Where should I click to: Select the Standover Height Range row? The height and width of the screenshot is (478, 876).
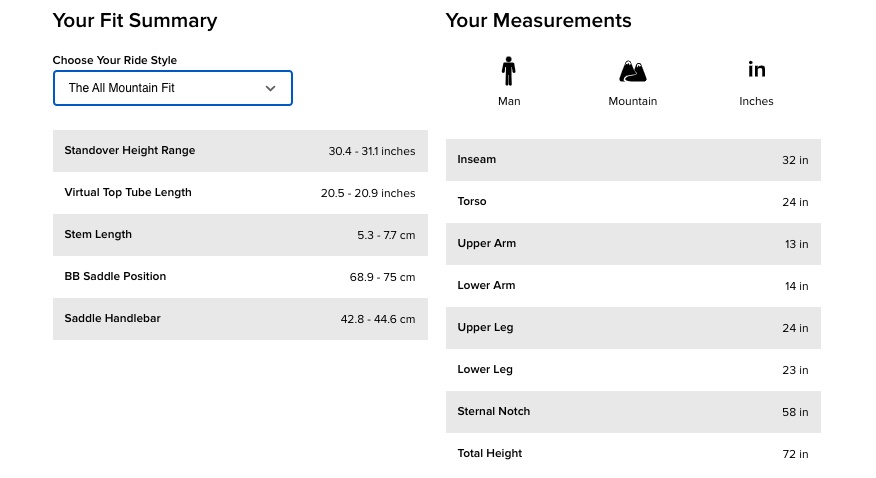[x=240, y=151]
